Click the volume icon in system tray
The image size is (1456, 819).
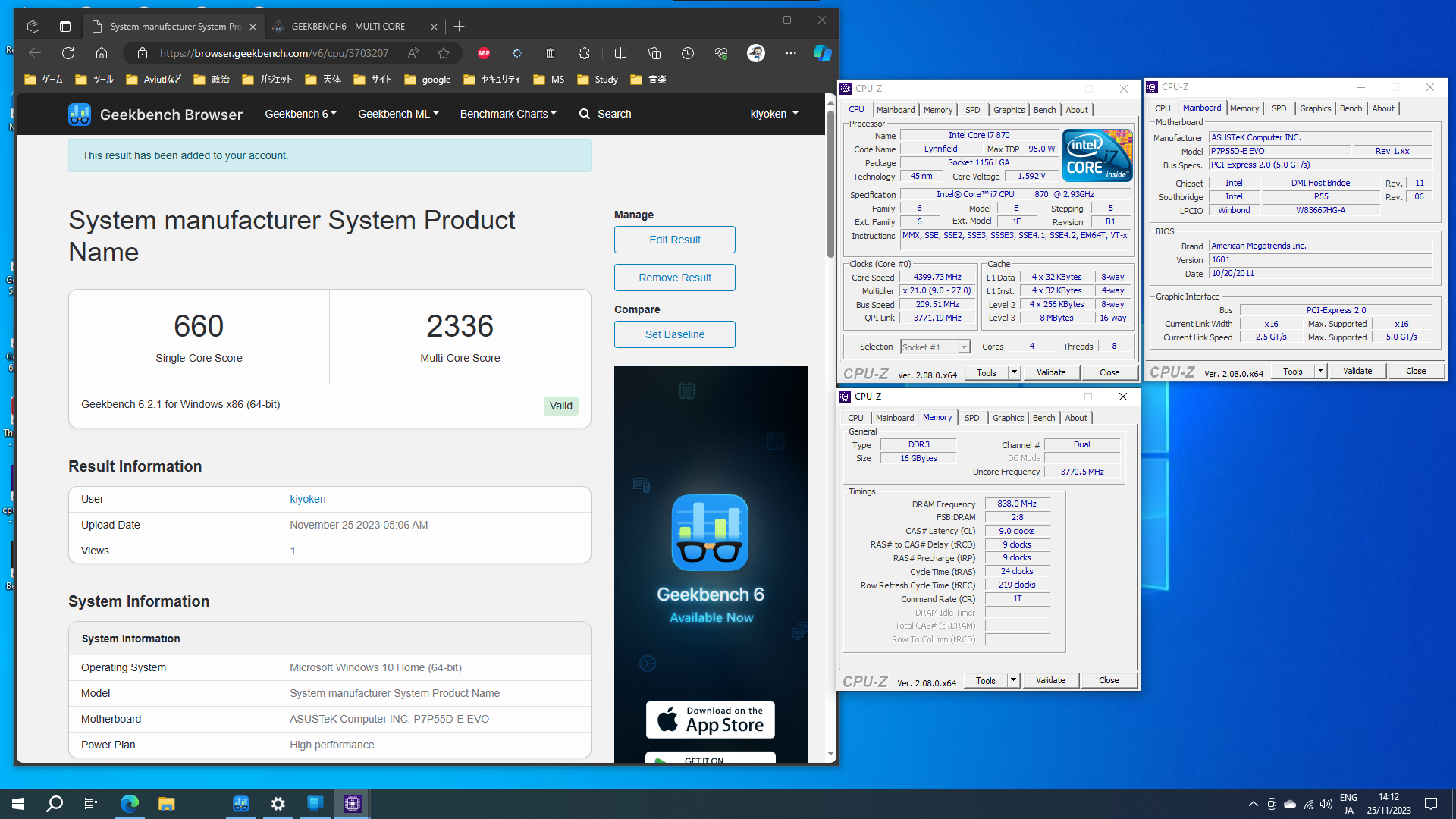tap(1326, 804)
